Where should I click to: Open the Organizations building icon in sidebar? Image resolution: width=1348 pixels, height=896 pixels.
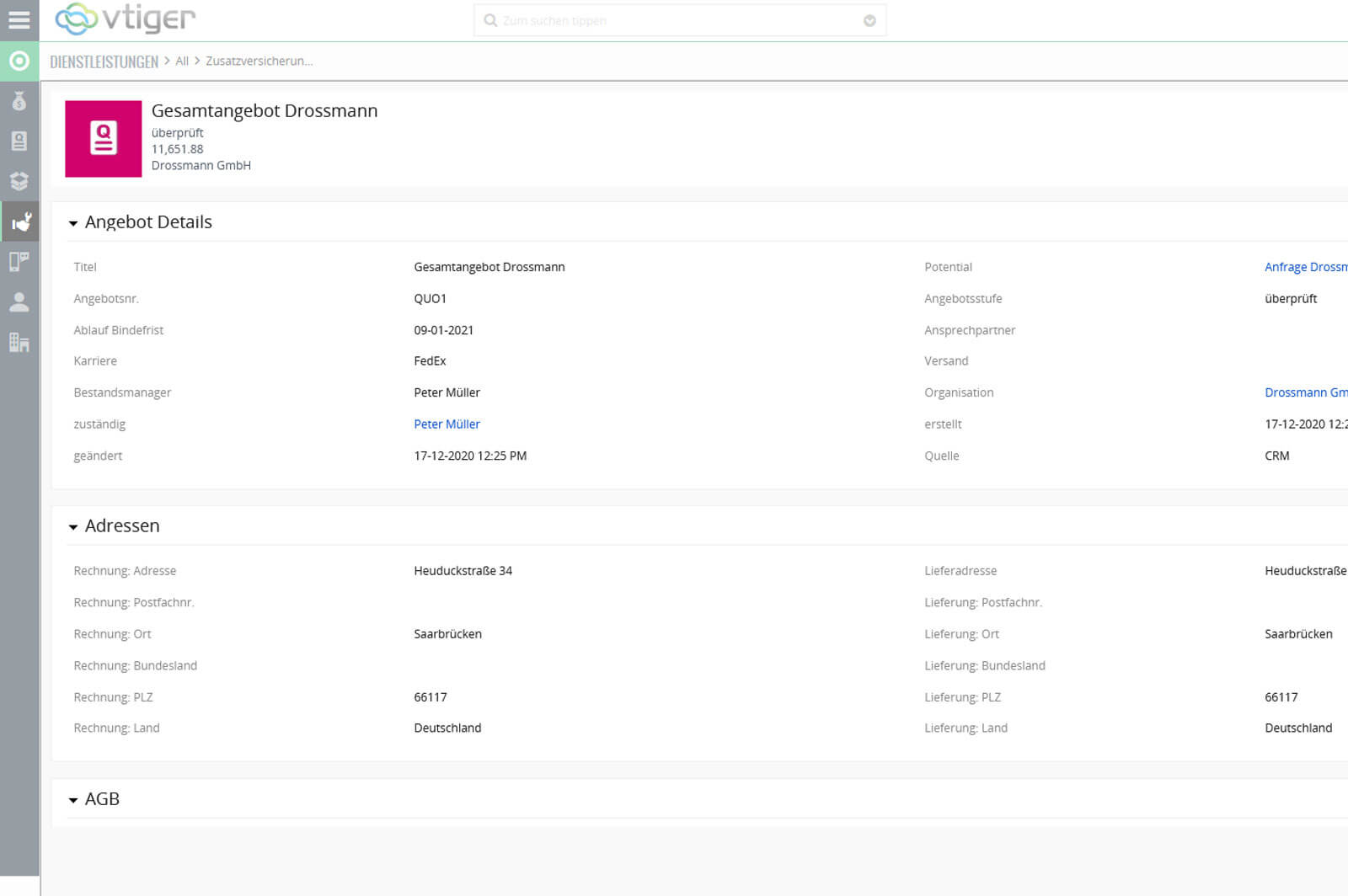coord(19,342)
